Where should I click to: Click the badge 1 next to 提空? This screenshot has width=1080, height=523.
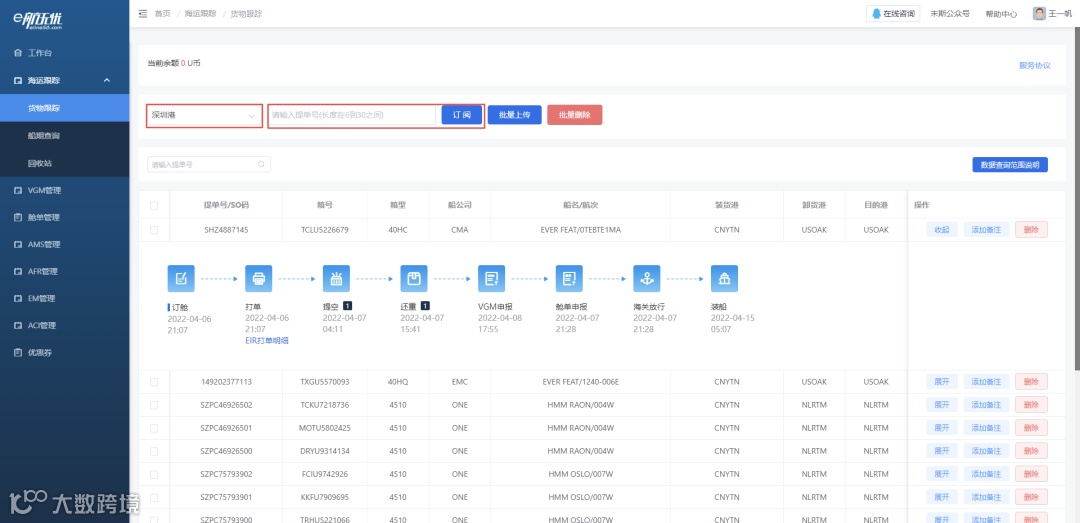(348, 305)
